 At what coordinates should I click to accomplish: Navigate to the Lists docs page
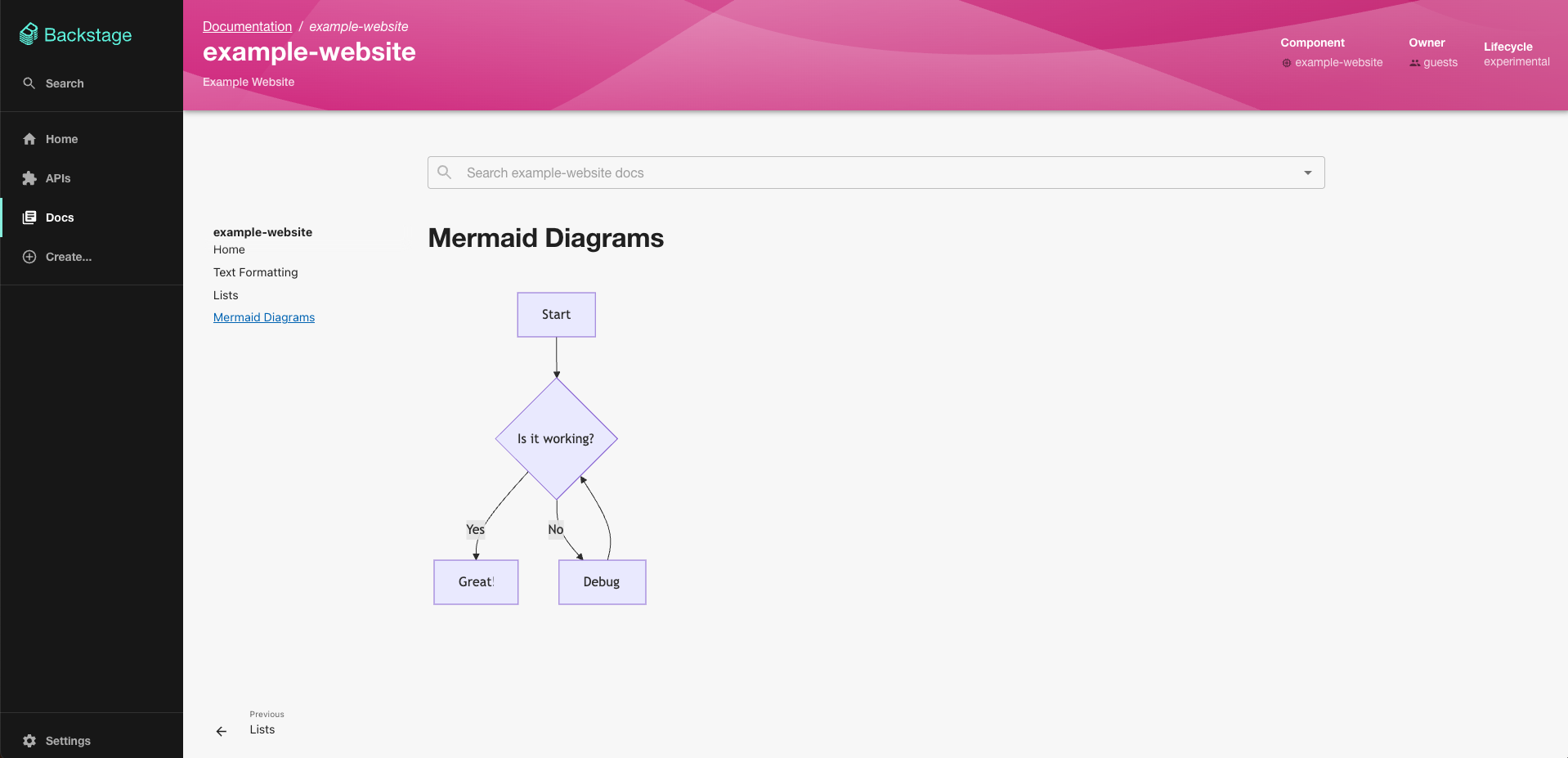tap(226, 295)
